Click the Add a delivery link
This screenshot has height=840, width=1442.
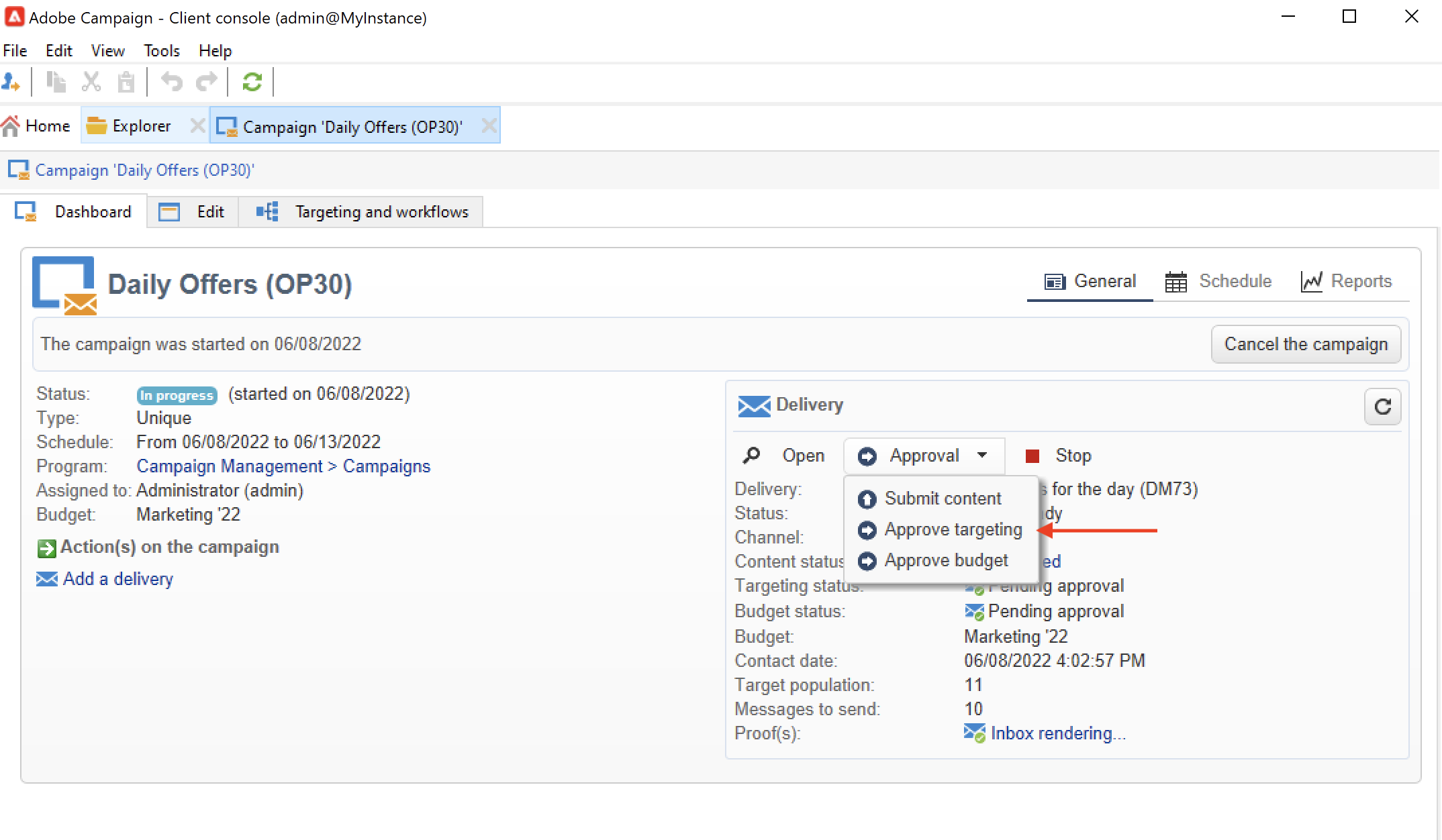117,579
